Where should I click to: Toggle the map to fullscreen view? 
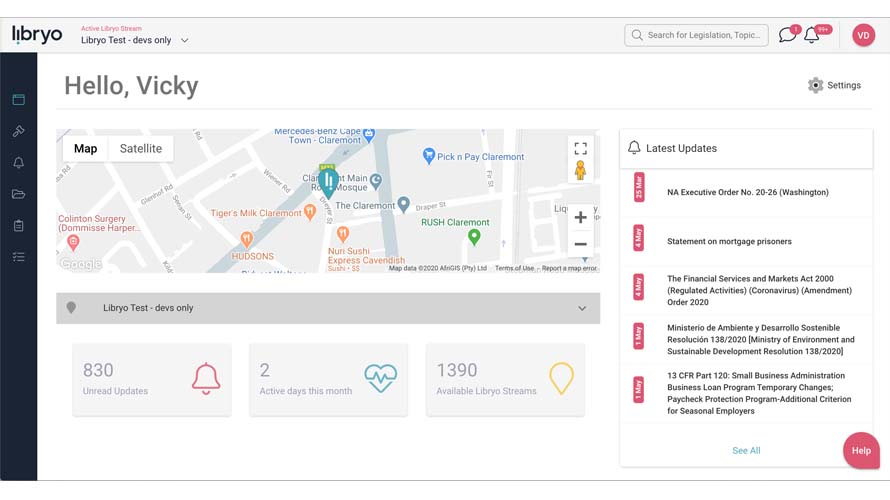coord(580,148)
